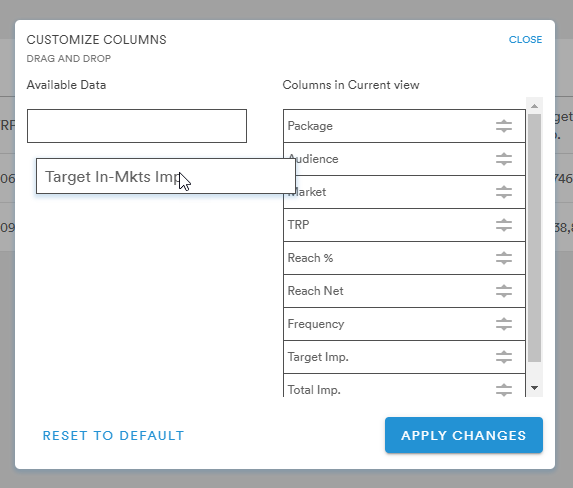Select the Market column row

(x=404, y=192)
